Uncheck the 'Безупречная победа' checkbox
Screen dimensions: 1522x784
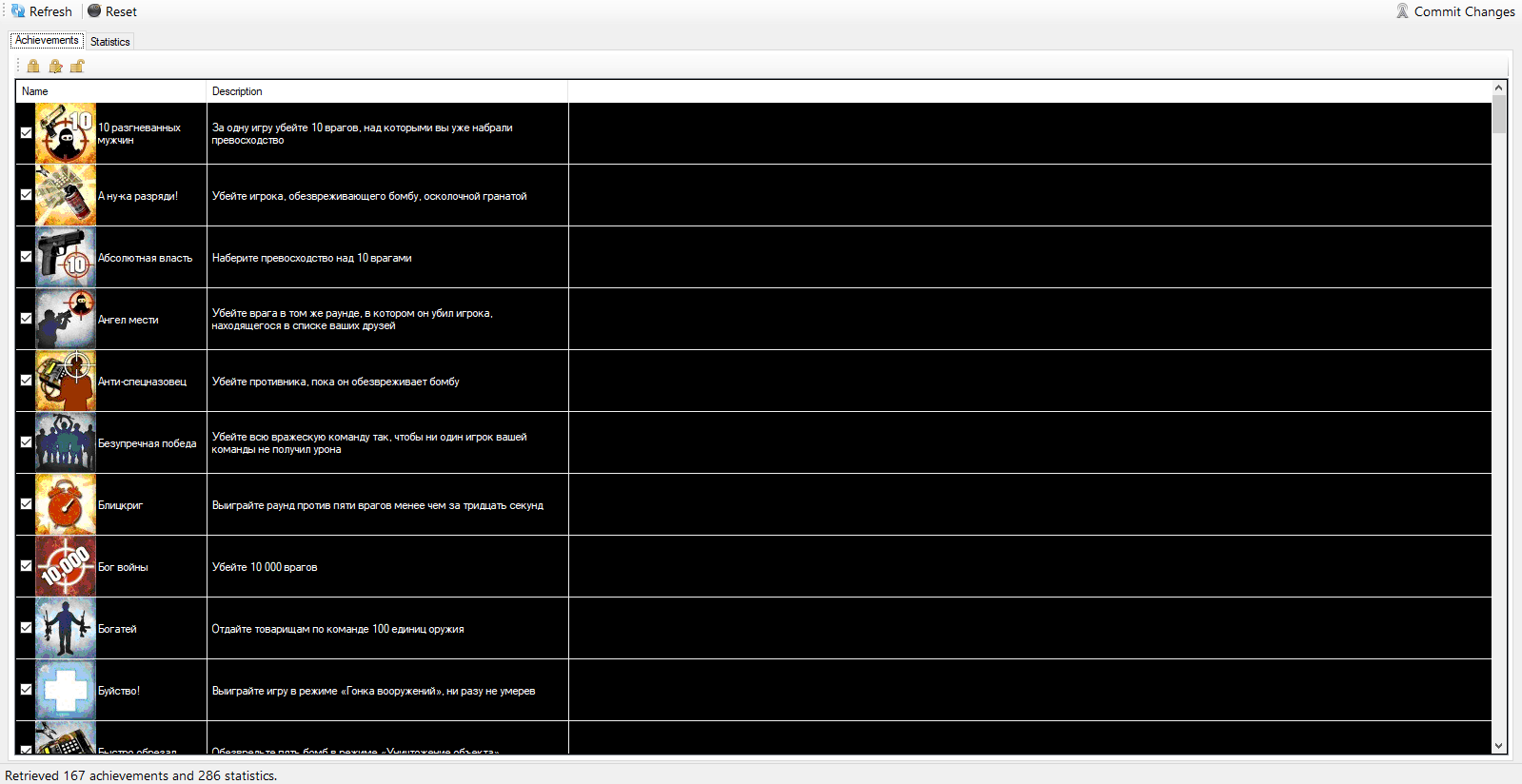pyautogui.click(x=27, y=442)
